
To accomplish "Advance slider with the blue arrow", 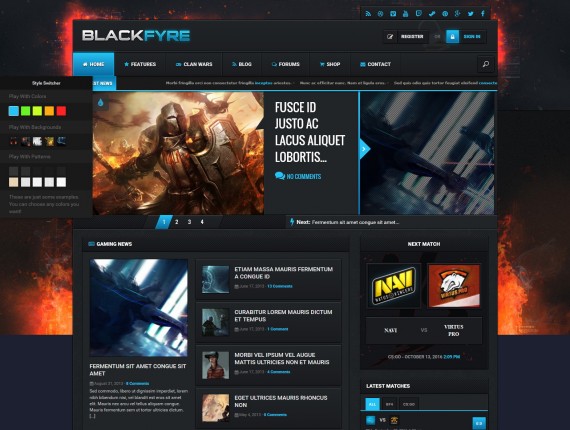I will pyautogui.click(x=364, y=149).
